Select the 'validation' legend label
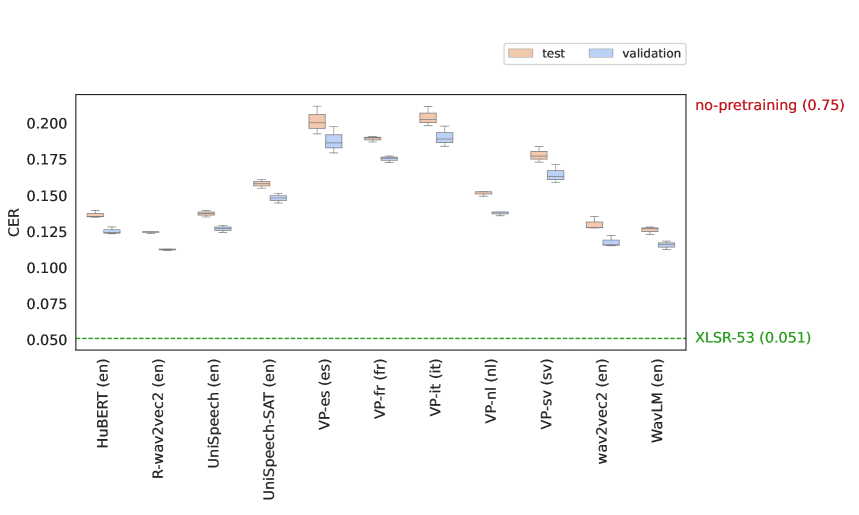Viewport: 859px width, 515px height. (651, 53)
